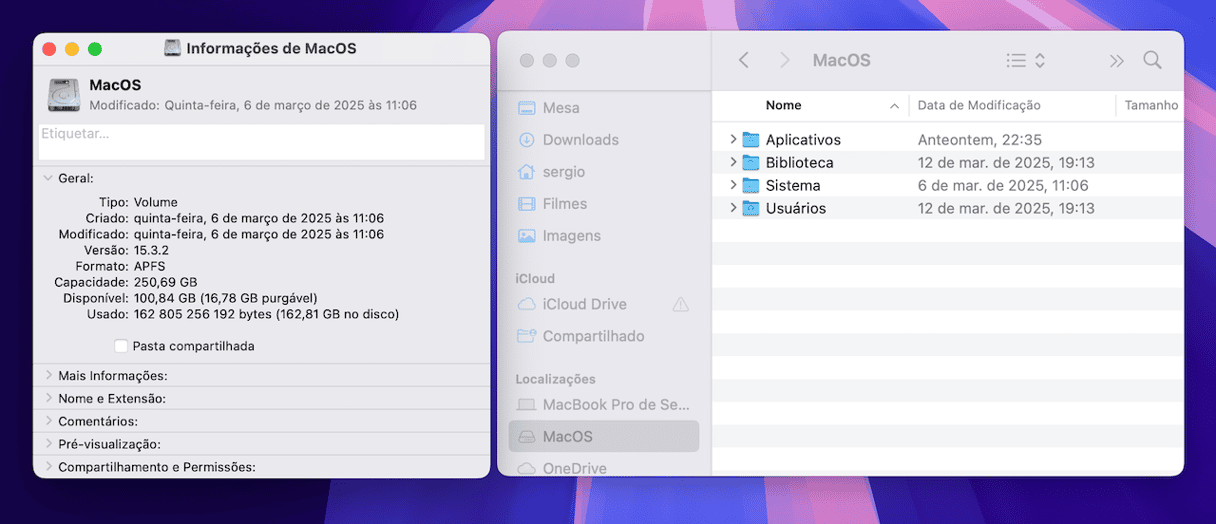This screenshot has height=524, width=1216.
Task: Sort by Tamanho column header
Action: pyautogui.click(x=1151, y=105)
